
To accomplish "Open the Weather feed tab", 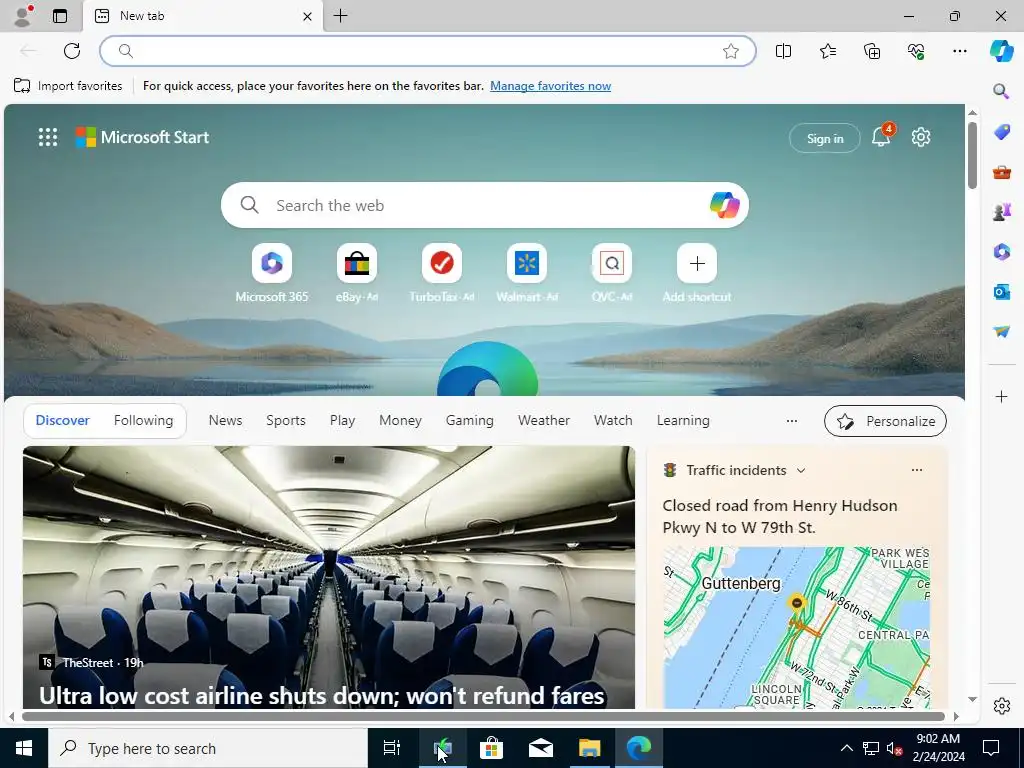I will click(544, 421).
